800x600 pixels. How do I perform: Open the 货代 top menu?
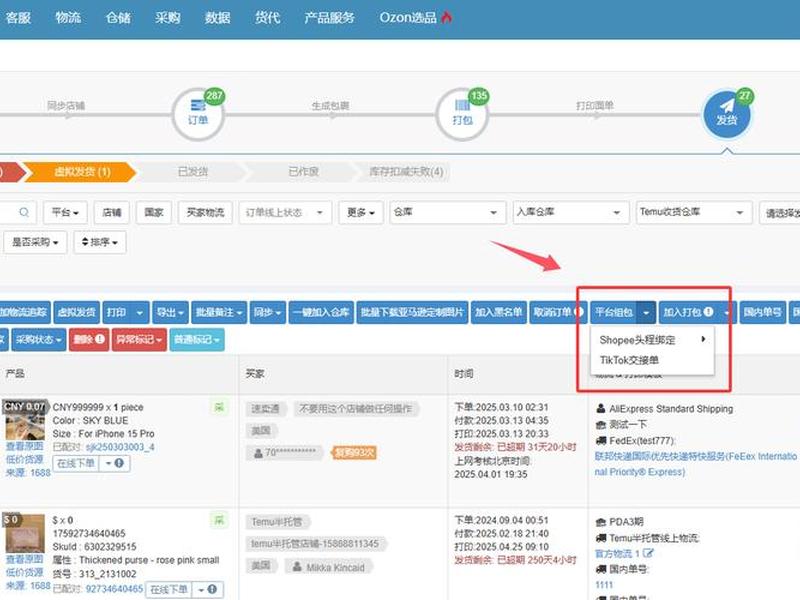pyautogui.click(x=267, y=18)
